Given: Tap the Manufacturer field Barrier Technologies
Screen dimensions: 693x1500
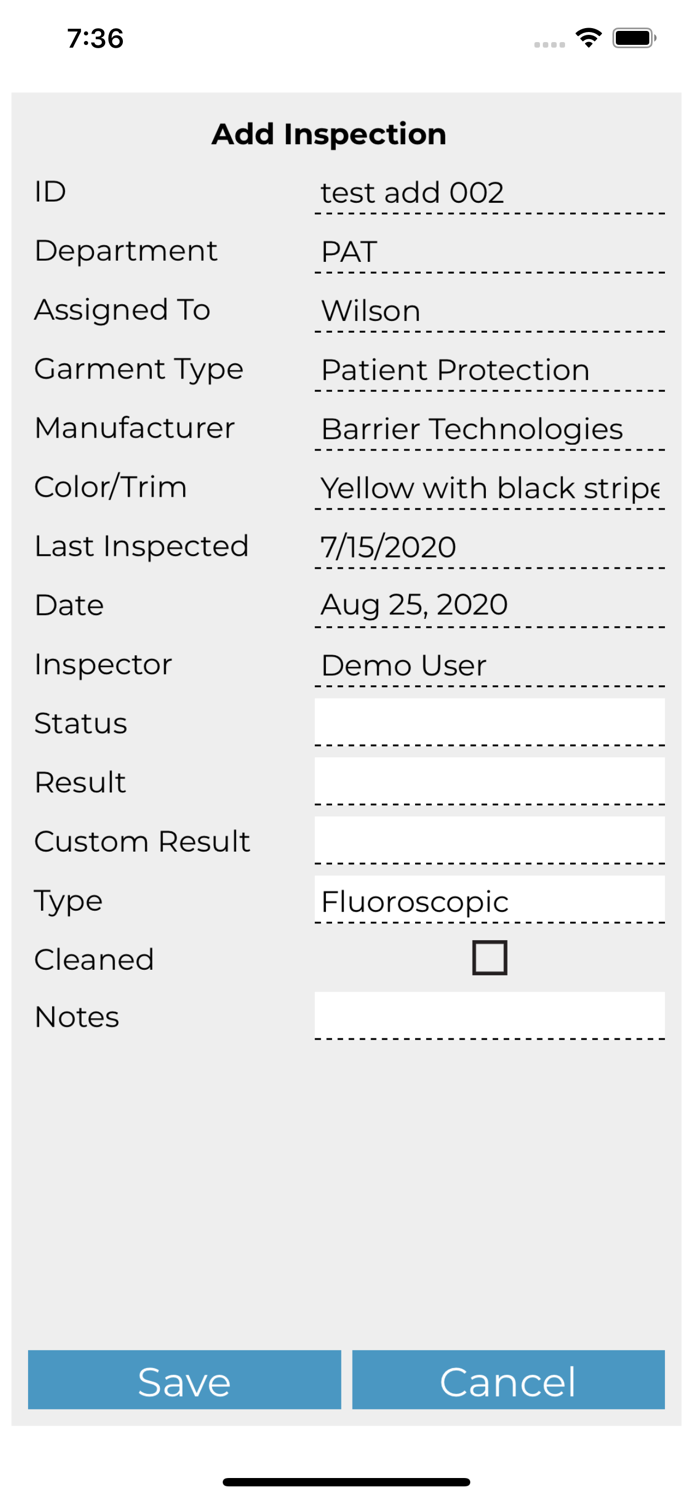Looking at the screenshot, I should 489,428.
